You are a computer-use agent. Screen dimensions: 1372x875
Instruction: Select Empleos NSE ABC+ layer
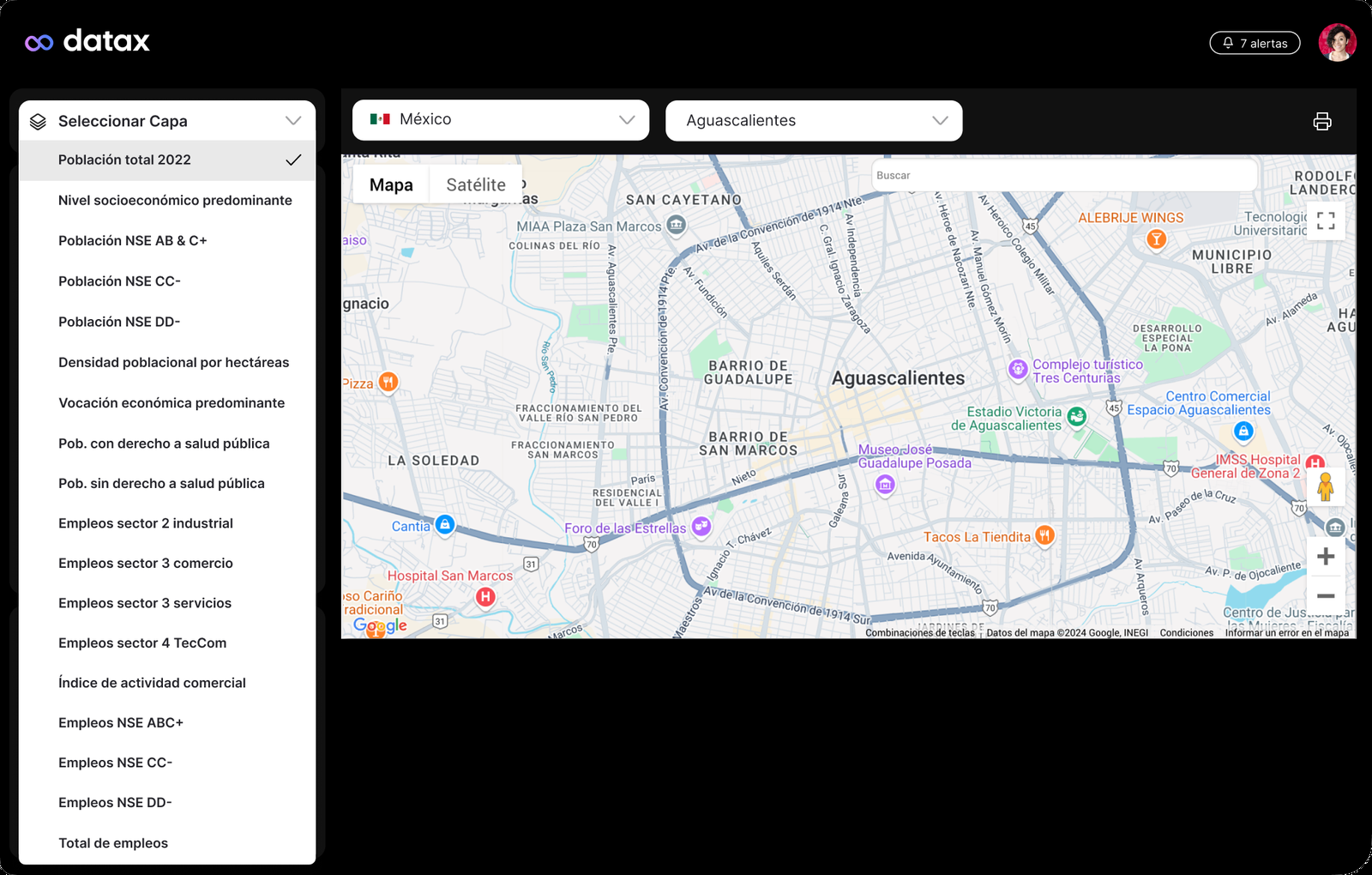[x=167, y=723]
